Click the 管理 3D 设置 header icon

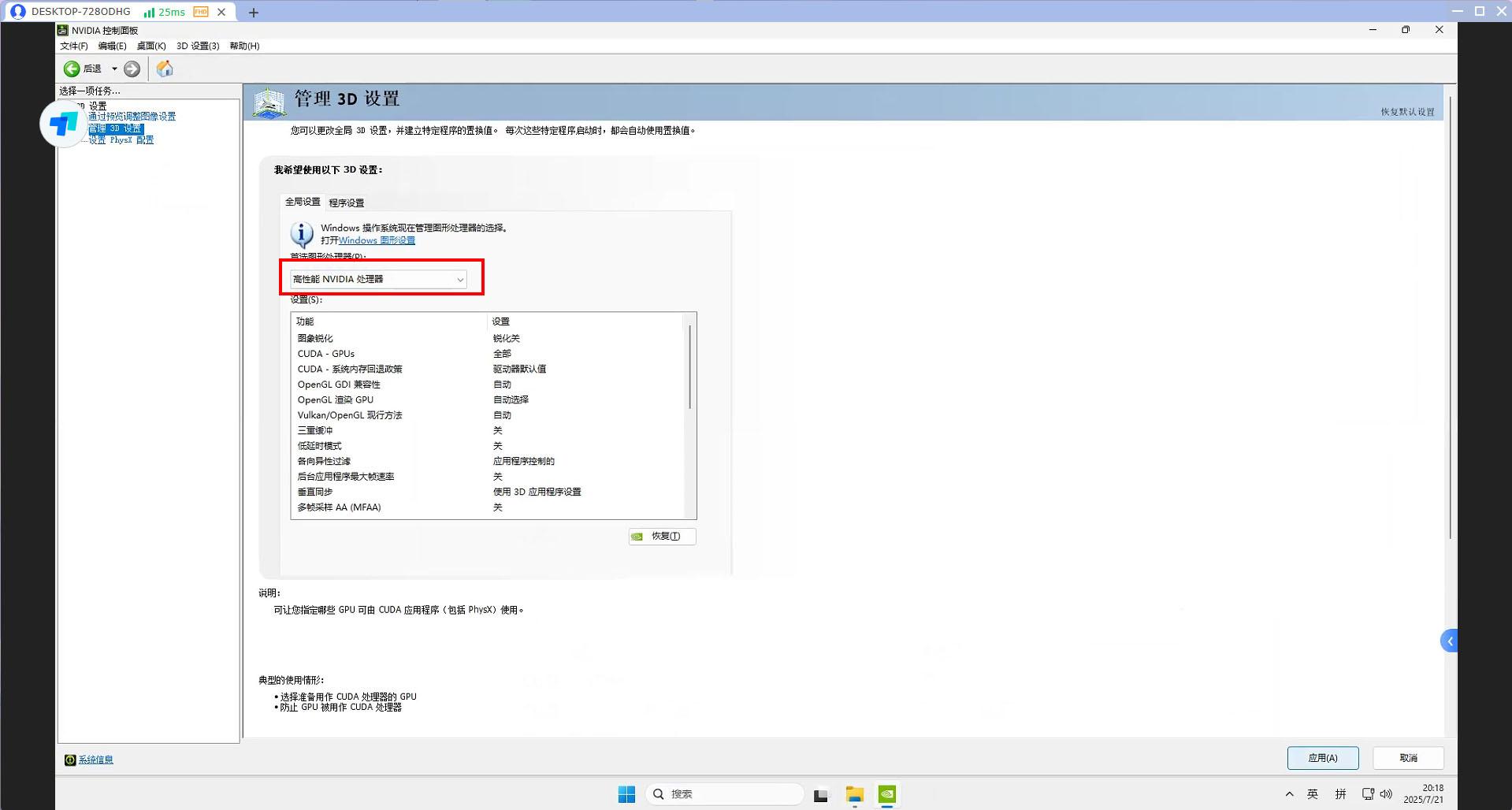pyautogui.click(x=269, y=103)
